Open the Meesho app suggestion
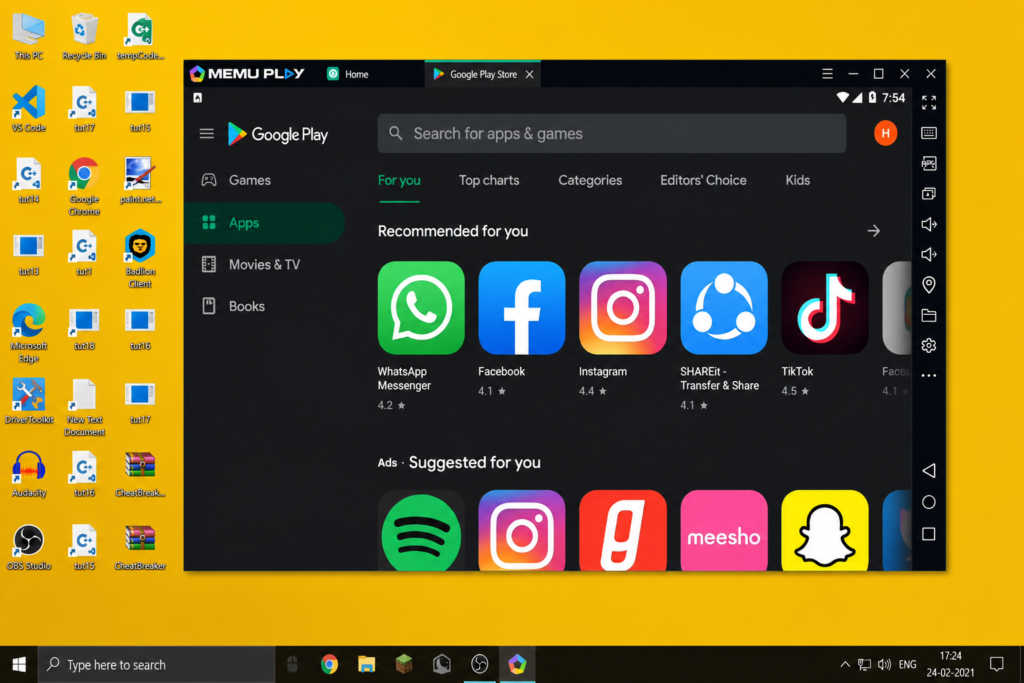 tap(724, 530)
